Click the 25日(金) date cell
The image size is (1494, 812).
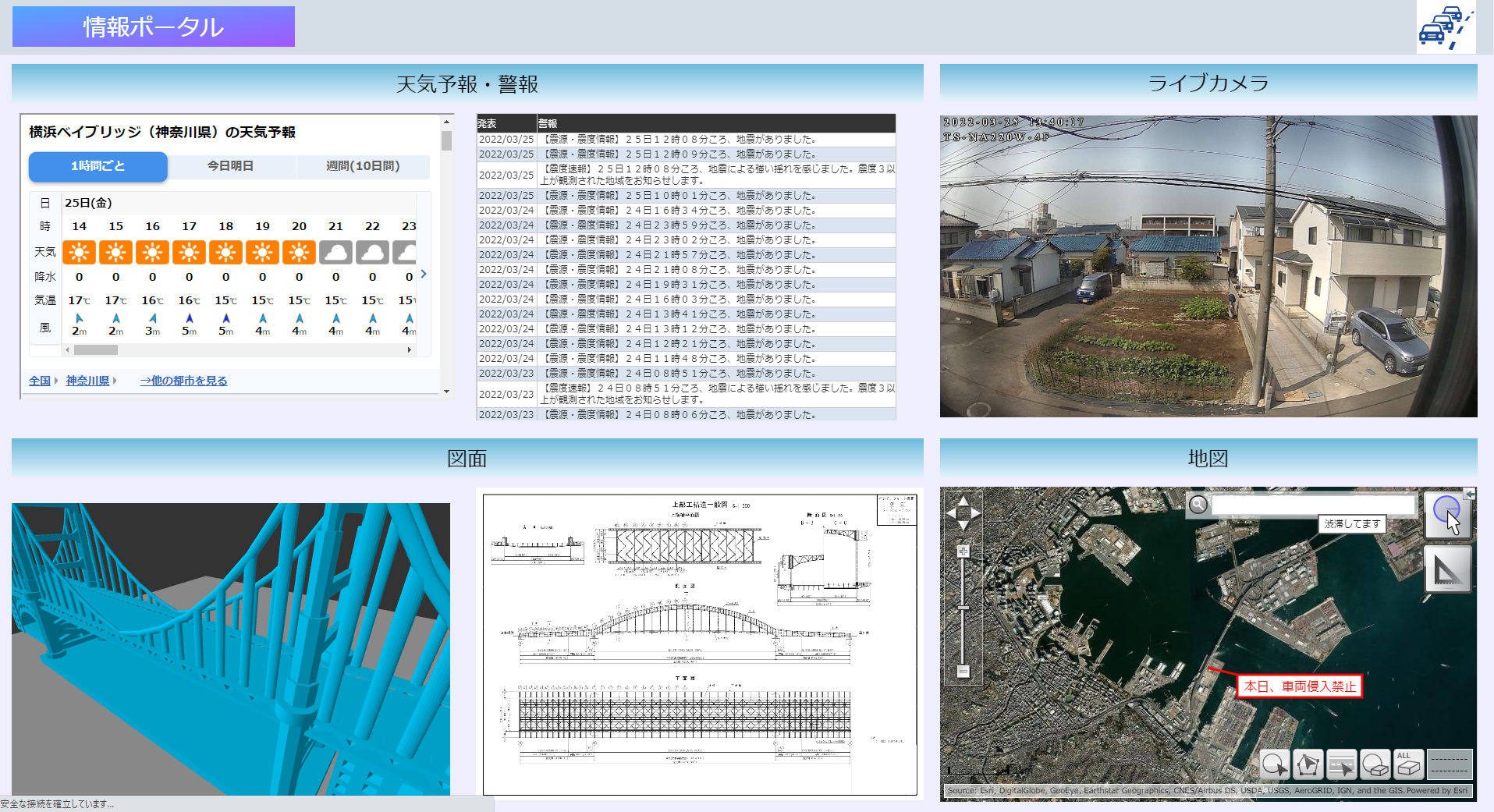tap(88, 203)
